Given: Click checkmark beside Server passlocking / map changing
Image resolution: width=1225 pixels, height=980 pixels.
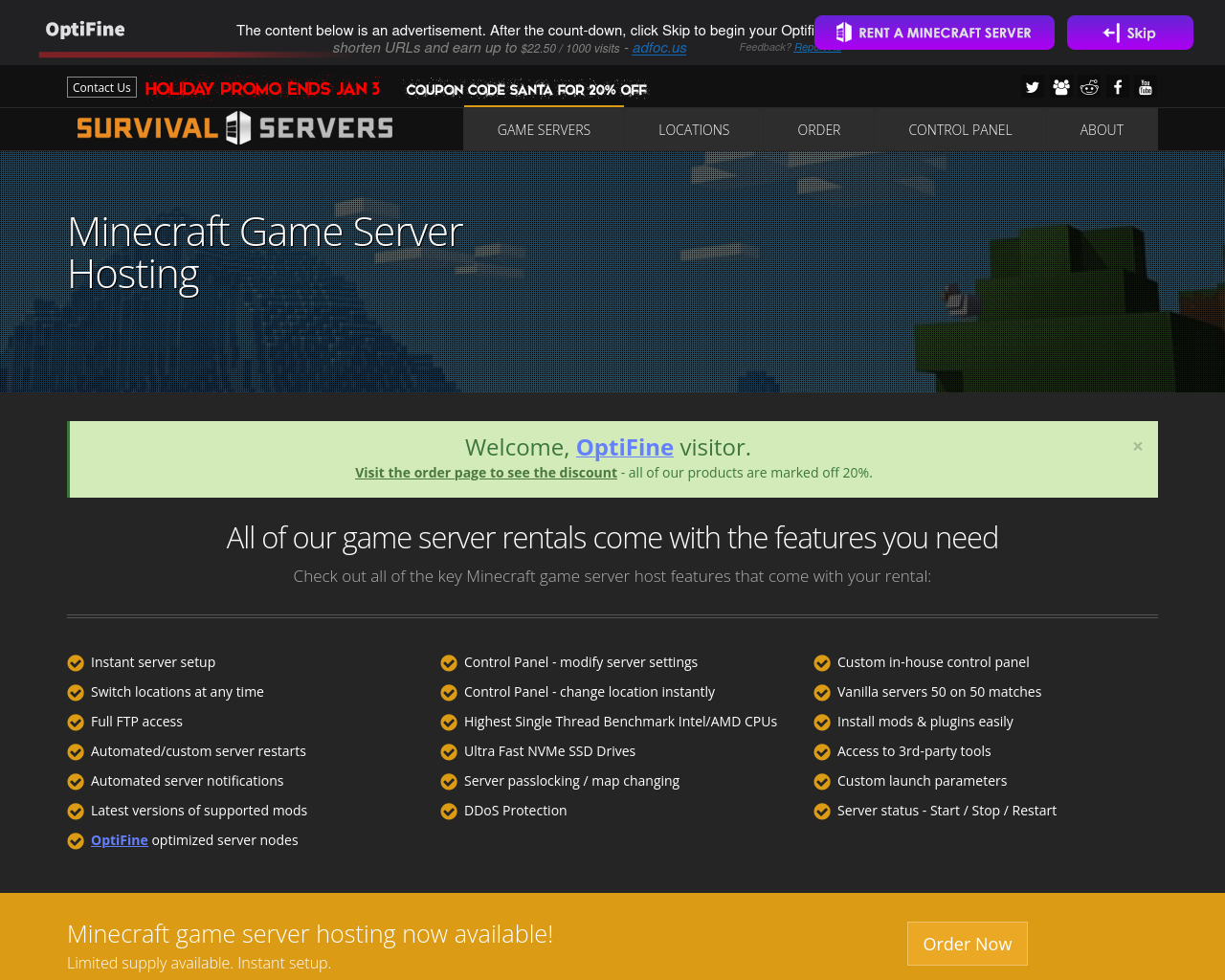Looking at the screenshot, I should click(x=449, y=782).
